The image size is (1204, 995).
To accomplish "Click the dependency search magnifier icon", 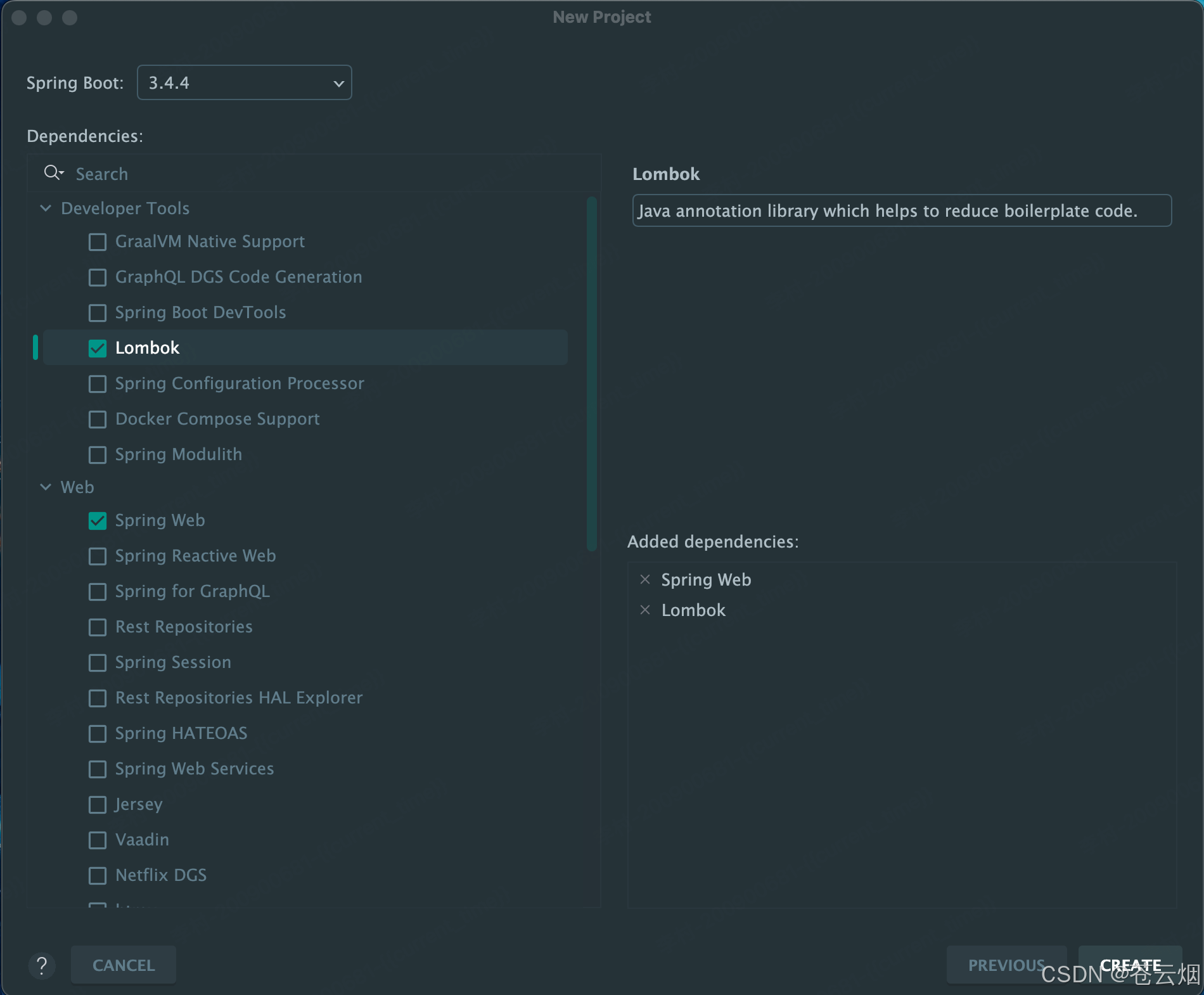I will pos(54,173).
